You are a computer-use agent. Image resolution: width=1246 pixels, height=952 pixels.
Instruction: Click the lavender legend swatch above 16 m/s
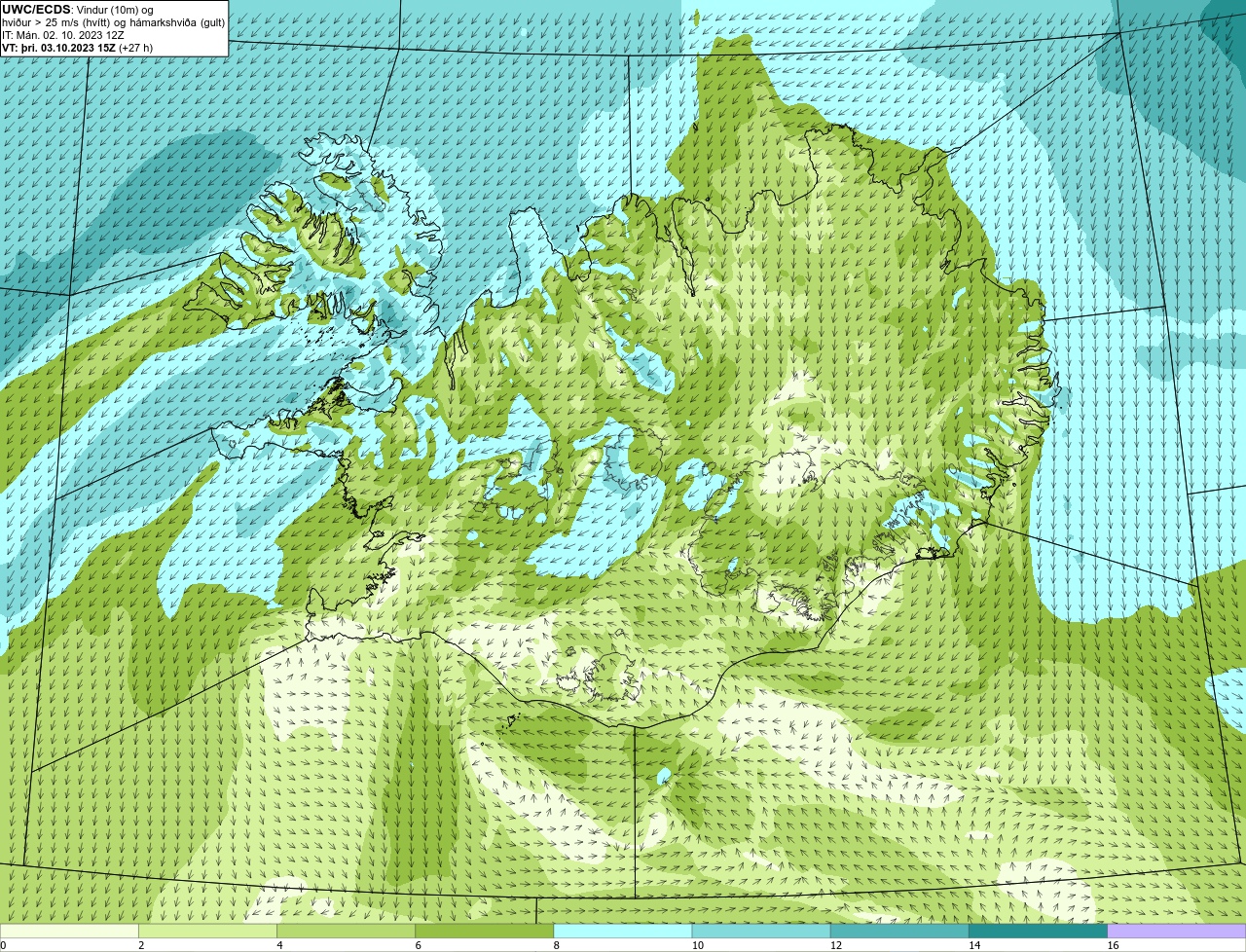pos(1176,932)
